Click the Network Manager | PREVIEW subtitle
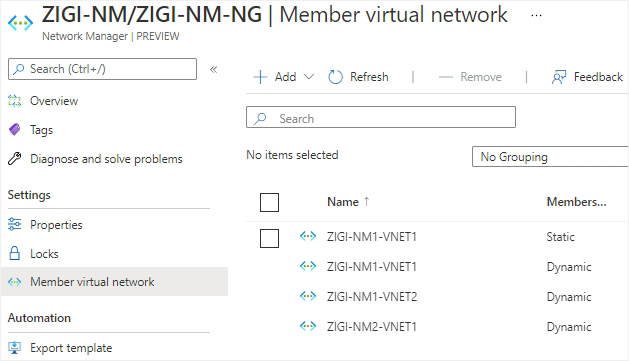This screenshot has height=361, width=629. click(111, 36)
